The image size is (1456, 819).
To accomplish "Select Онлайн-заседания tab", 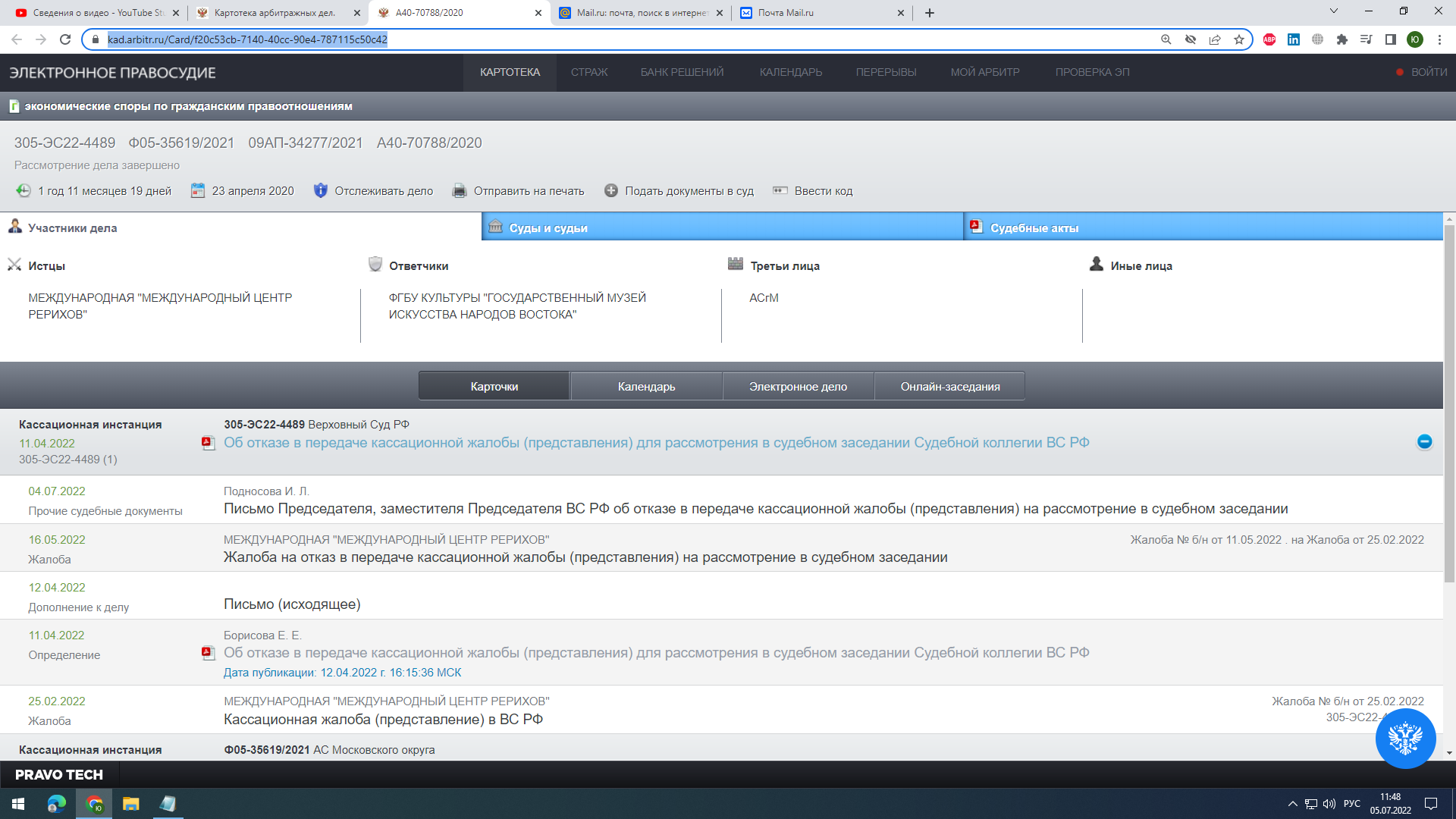I will tap(949, 387).
